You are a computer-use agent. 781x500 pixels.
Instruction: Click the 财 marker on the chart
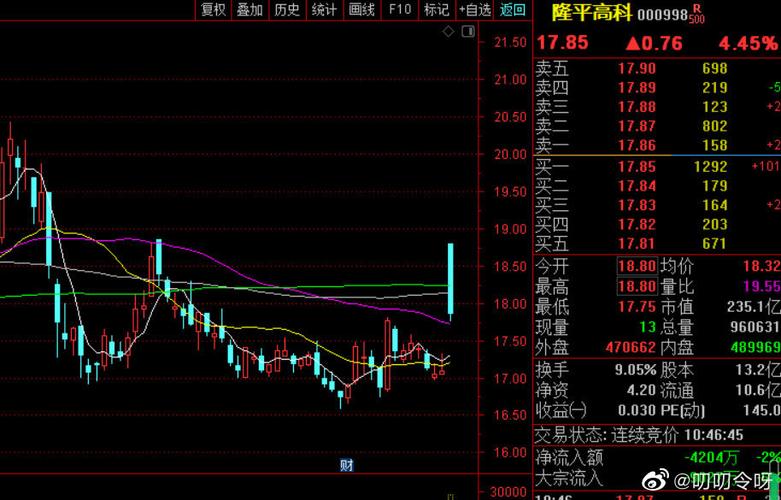click(347, 465)
